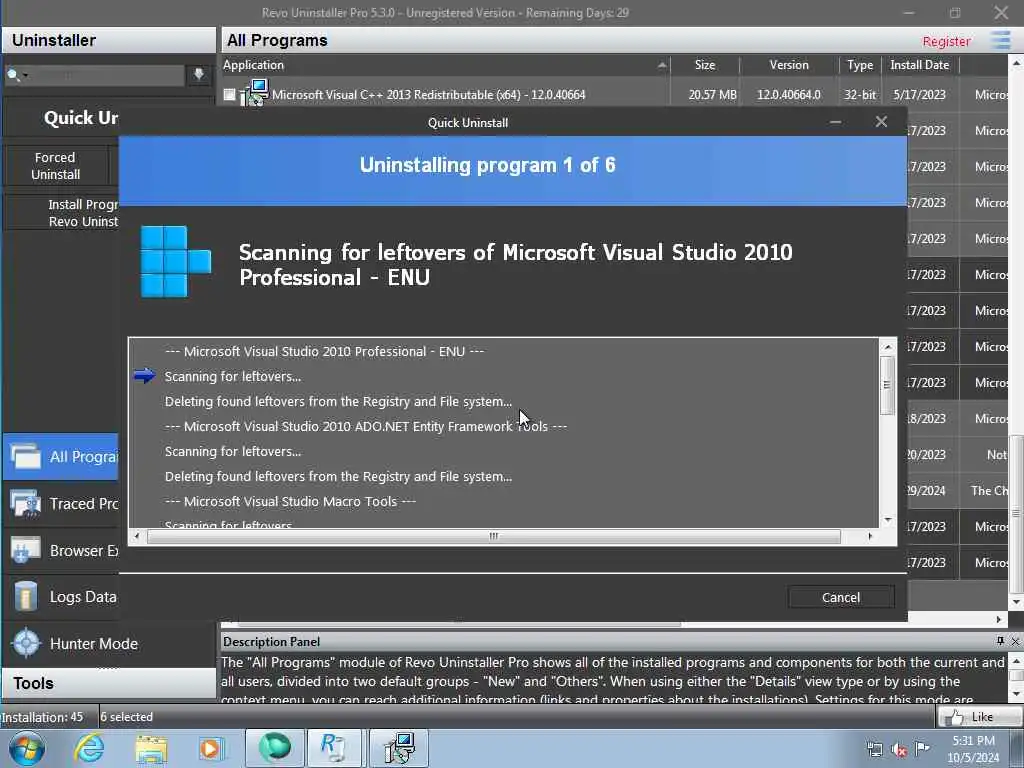Open the Browser Extensions module
This screenshot has width=1024, height=768.
(61, 551)
